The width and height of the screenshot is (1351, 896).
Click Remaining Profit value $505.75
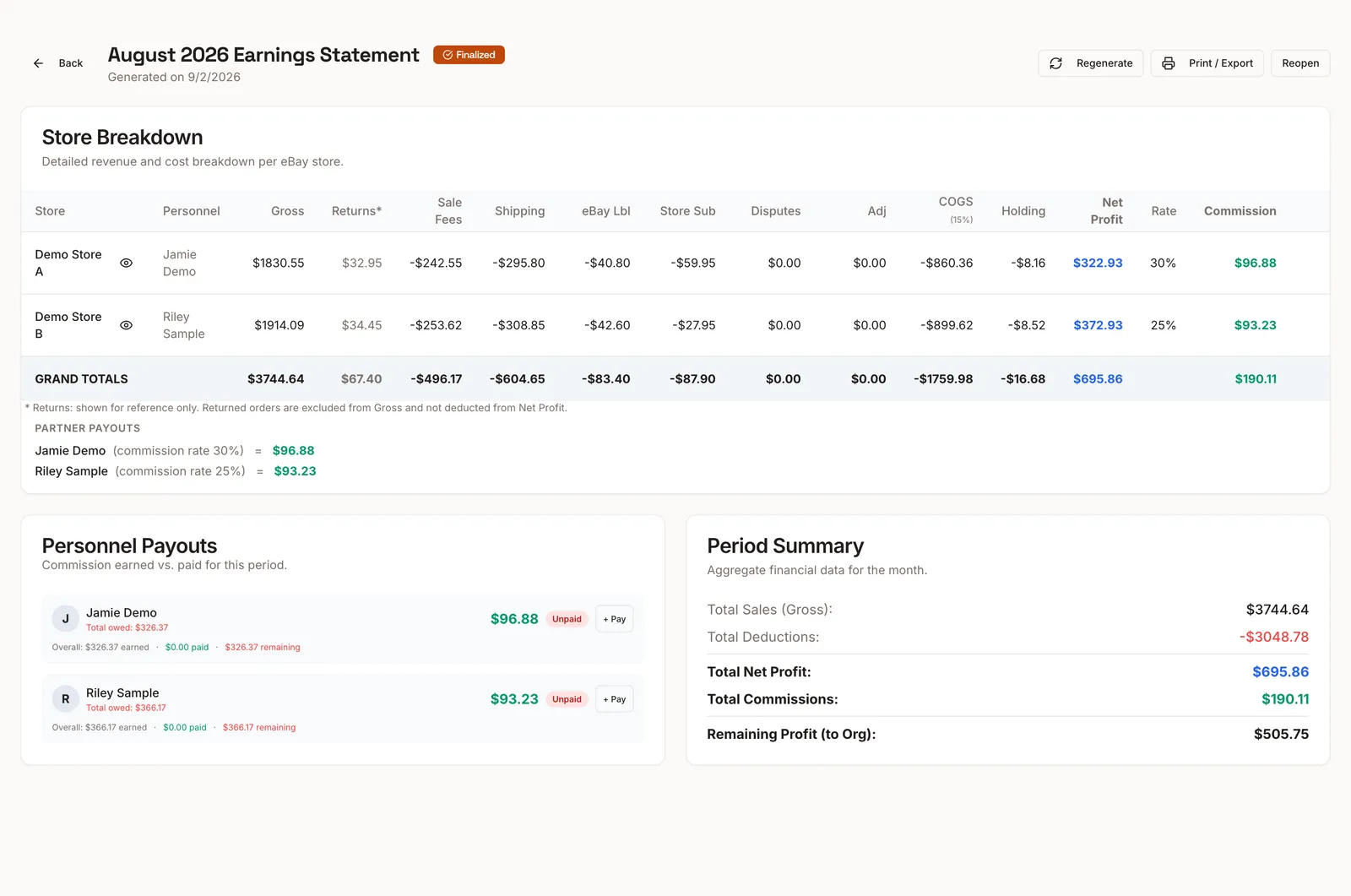point(1281,734)
